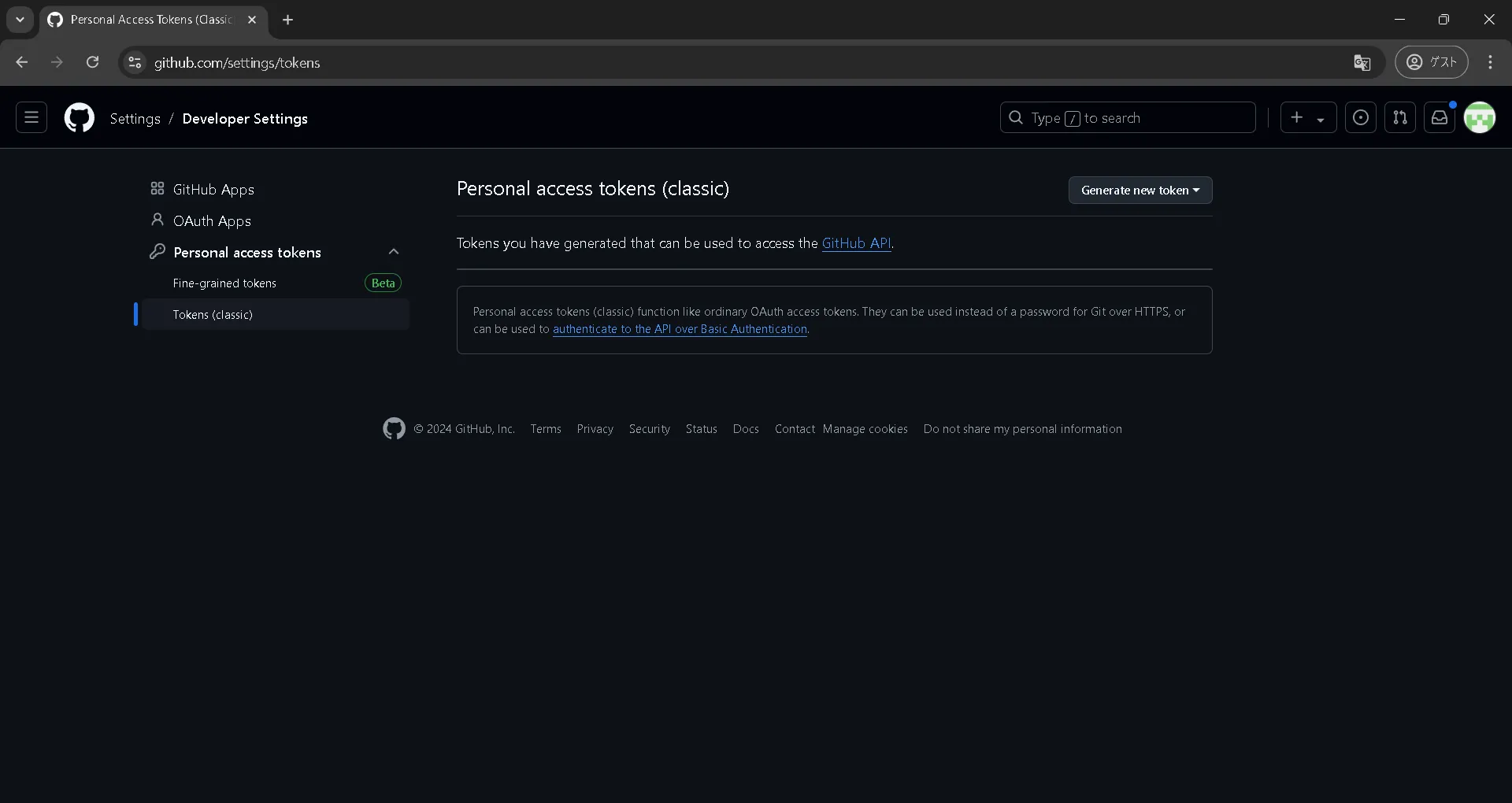
Task: Click the GitHub Apps grid icon
Action: tap(157, 189)
